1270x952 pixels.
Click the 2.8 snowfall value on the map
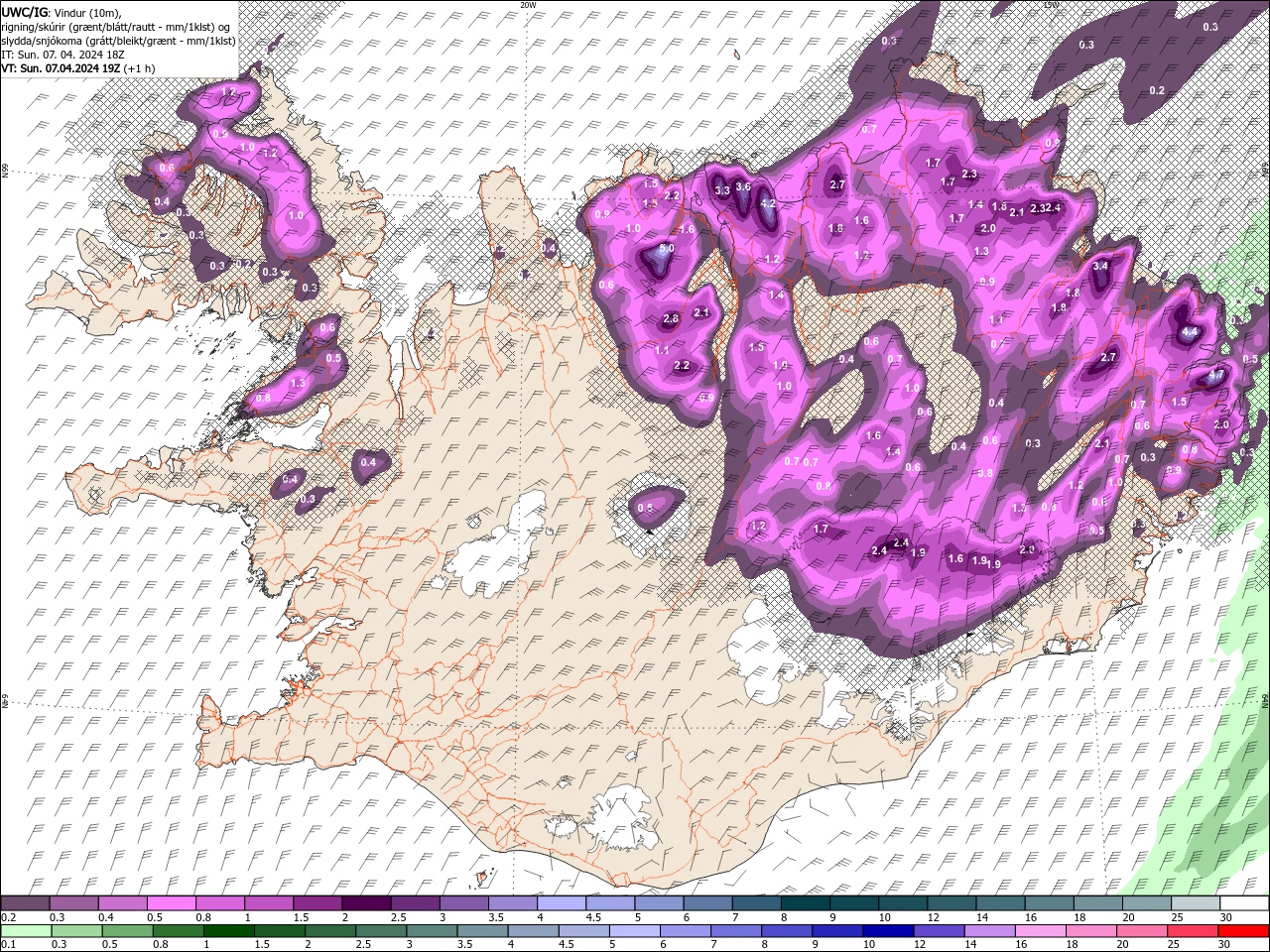[671, 319]
